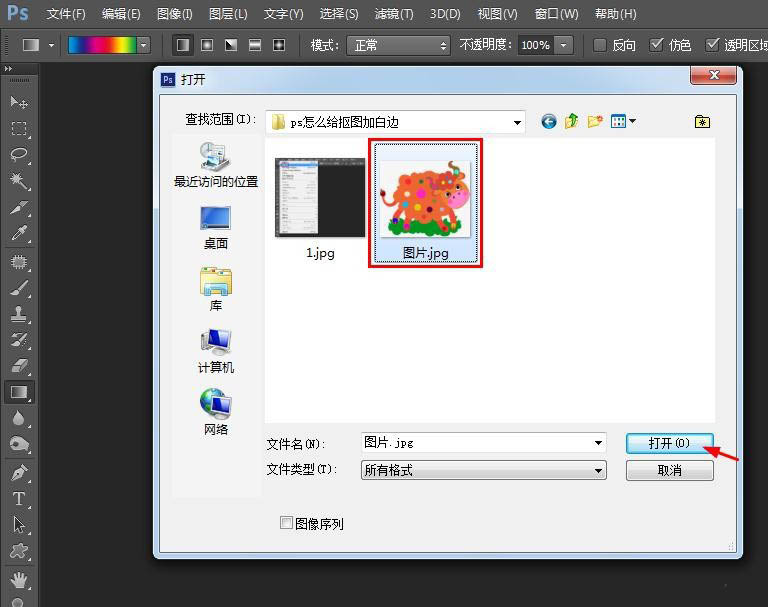Enable the 图像序列 checkbox
768x607 pixels.
[x=287, y=523]
